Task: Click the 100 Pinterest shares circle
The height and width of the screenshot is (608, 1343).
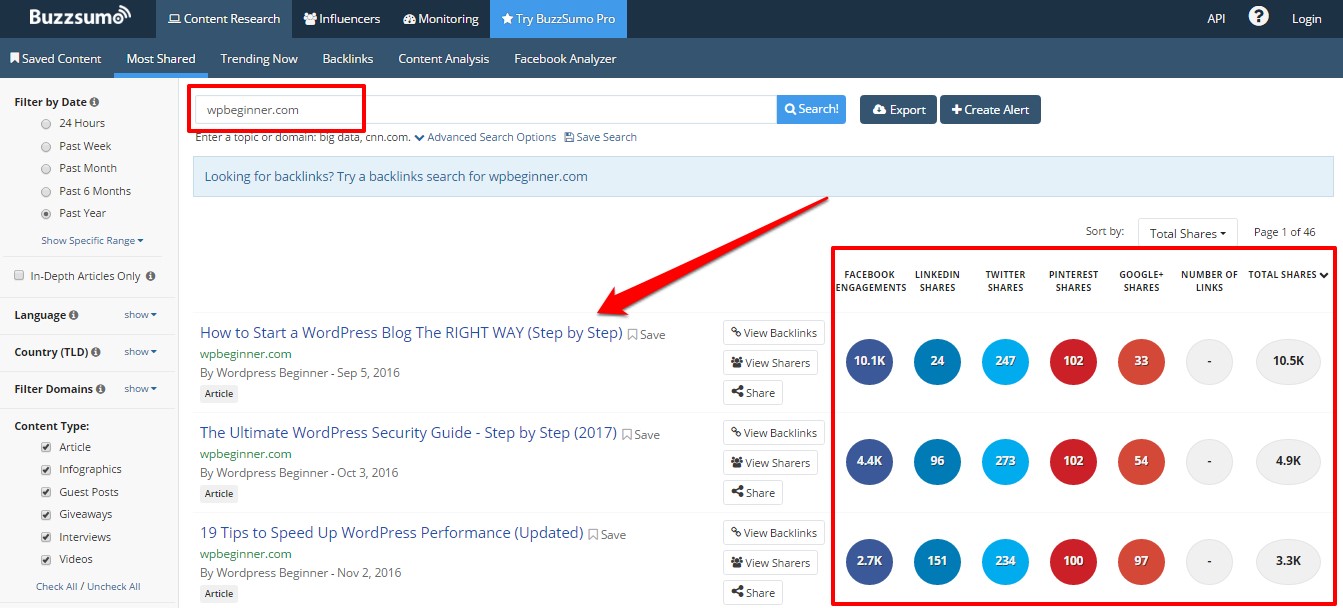Action: click(1073, 561)
